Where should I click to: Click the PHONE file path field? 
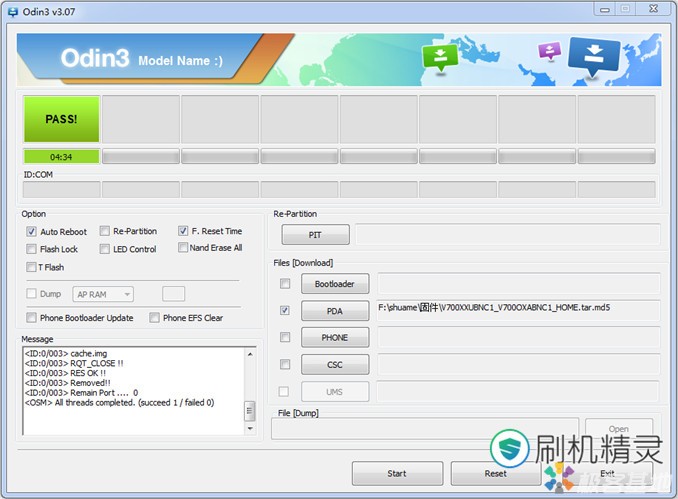(518, 338)
